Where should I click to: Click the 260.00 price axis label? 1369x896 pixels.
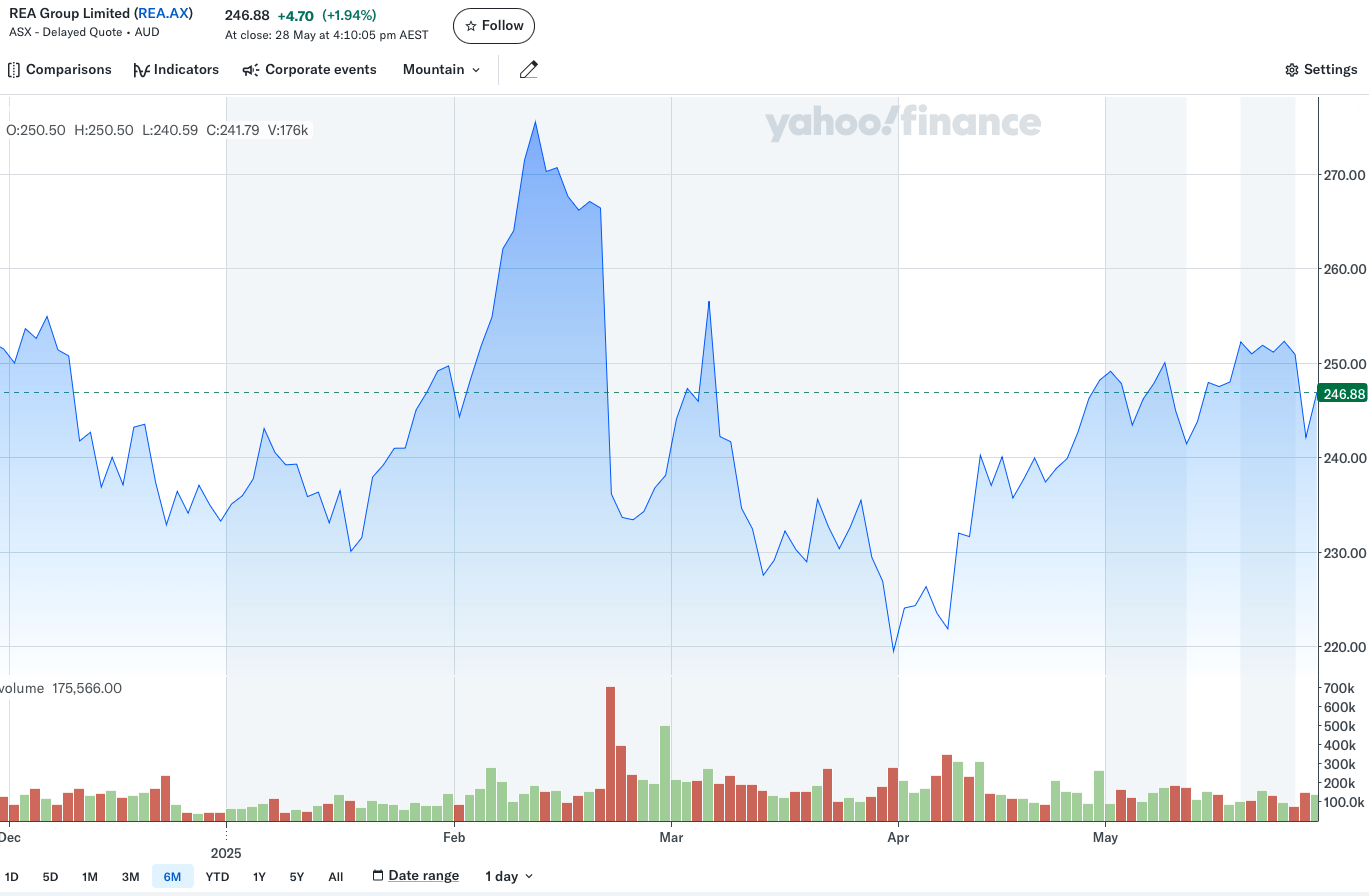[x=1343, y=269]
